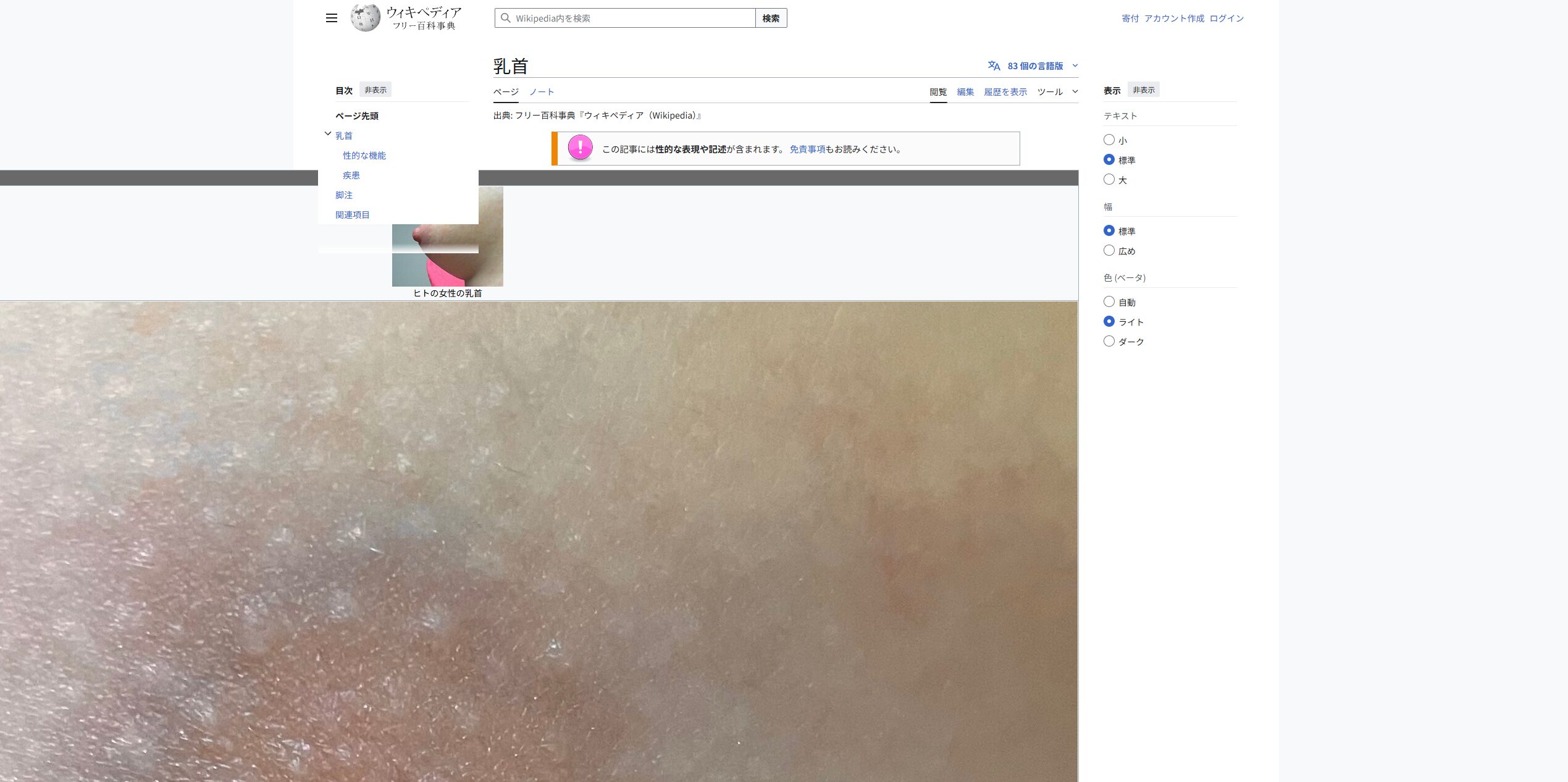
Task: Click the pink exclamation warning icon
Action: 580,148
